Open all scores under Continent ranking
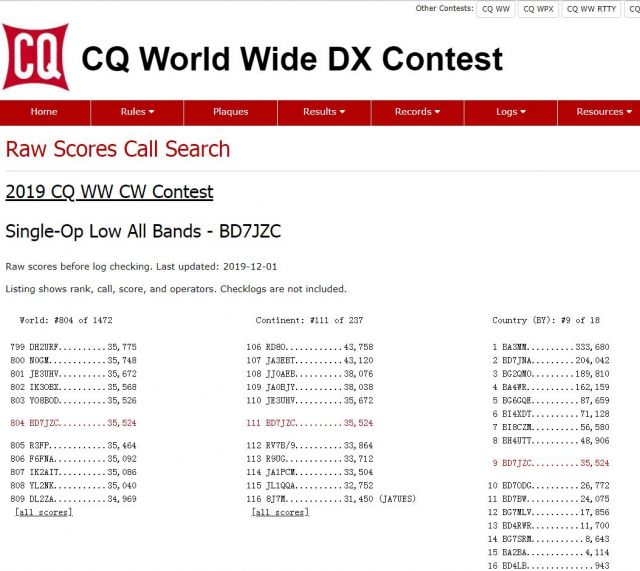This screenshot has height=571, width=640. point(280,512)
